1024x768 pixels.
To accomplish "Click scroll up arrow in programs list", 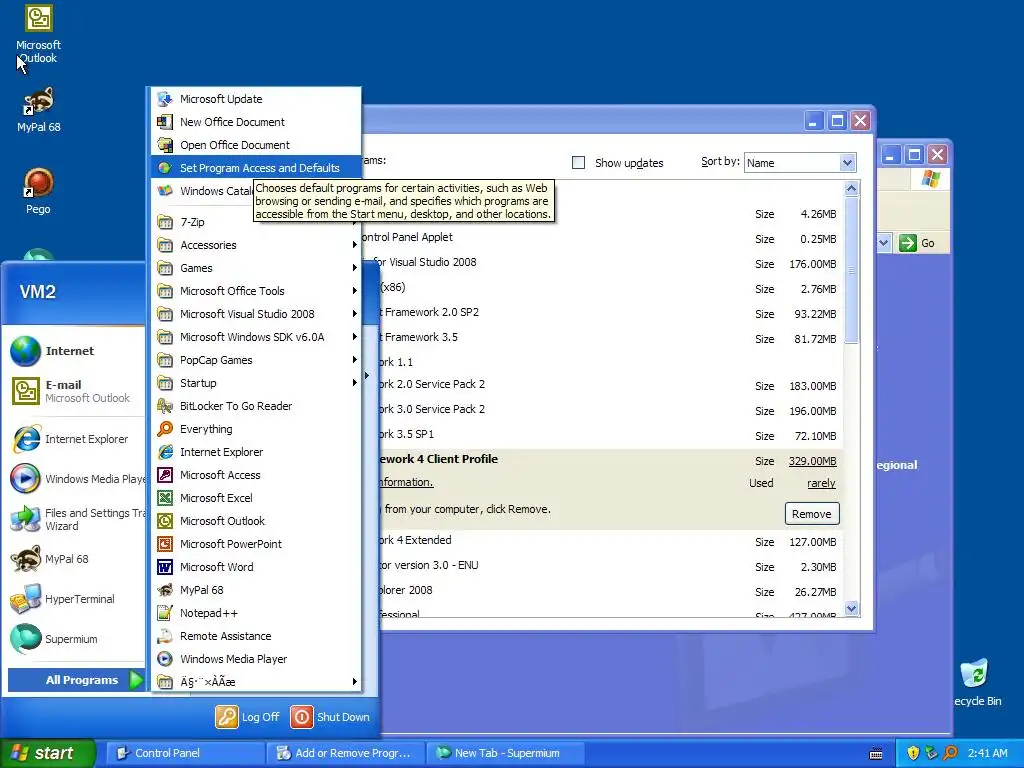I will click(x=851, y=189).
